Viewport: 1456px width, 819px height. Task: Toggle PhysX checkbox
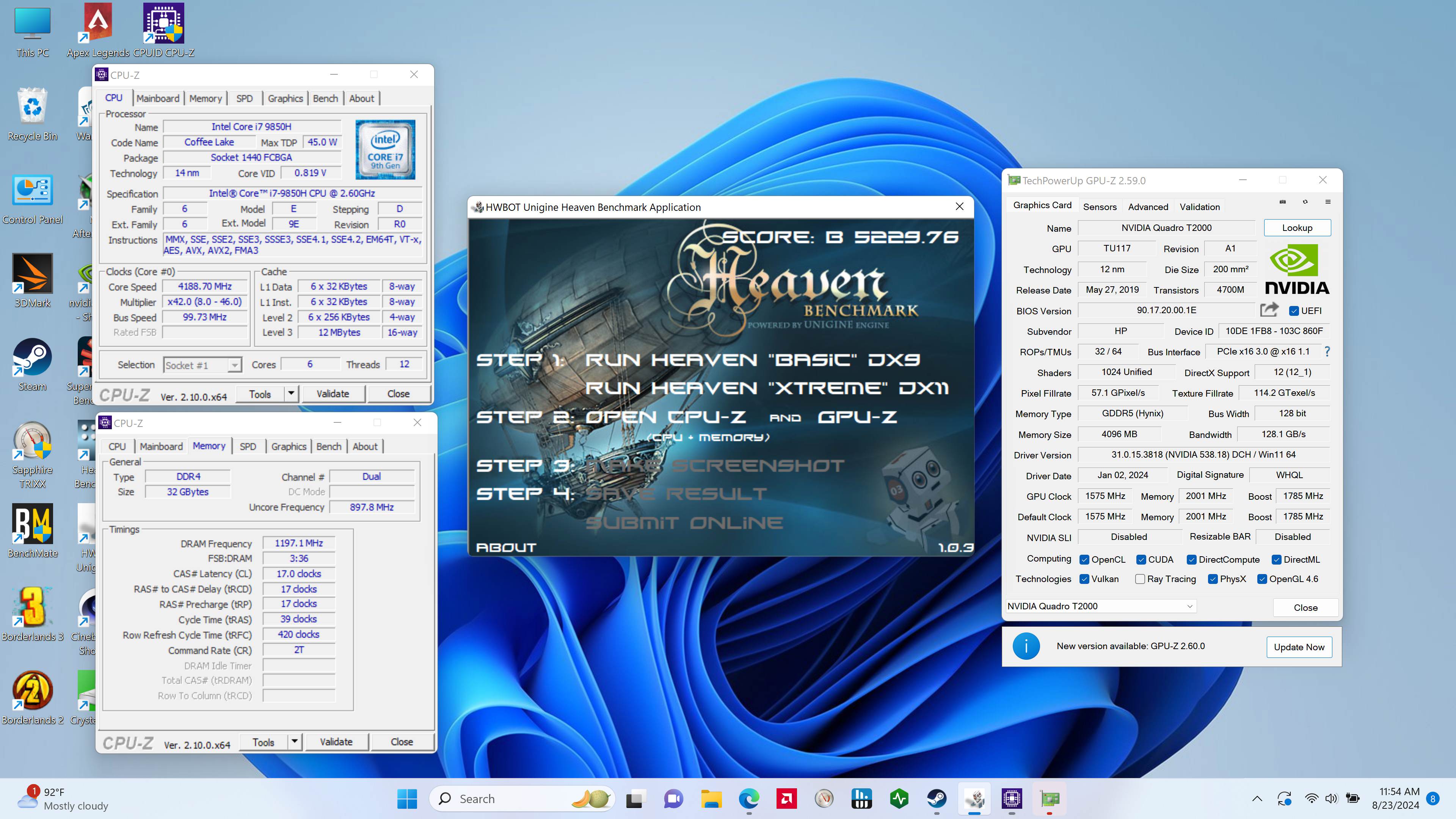[x=1213, y=579]
